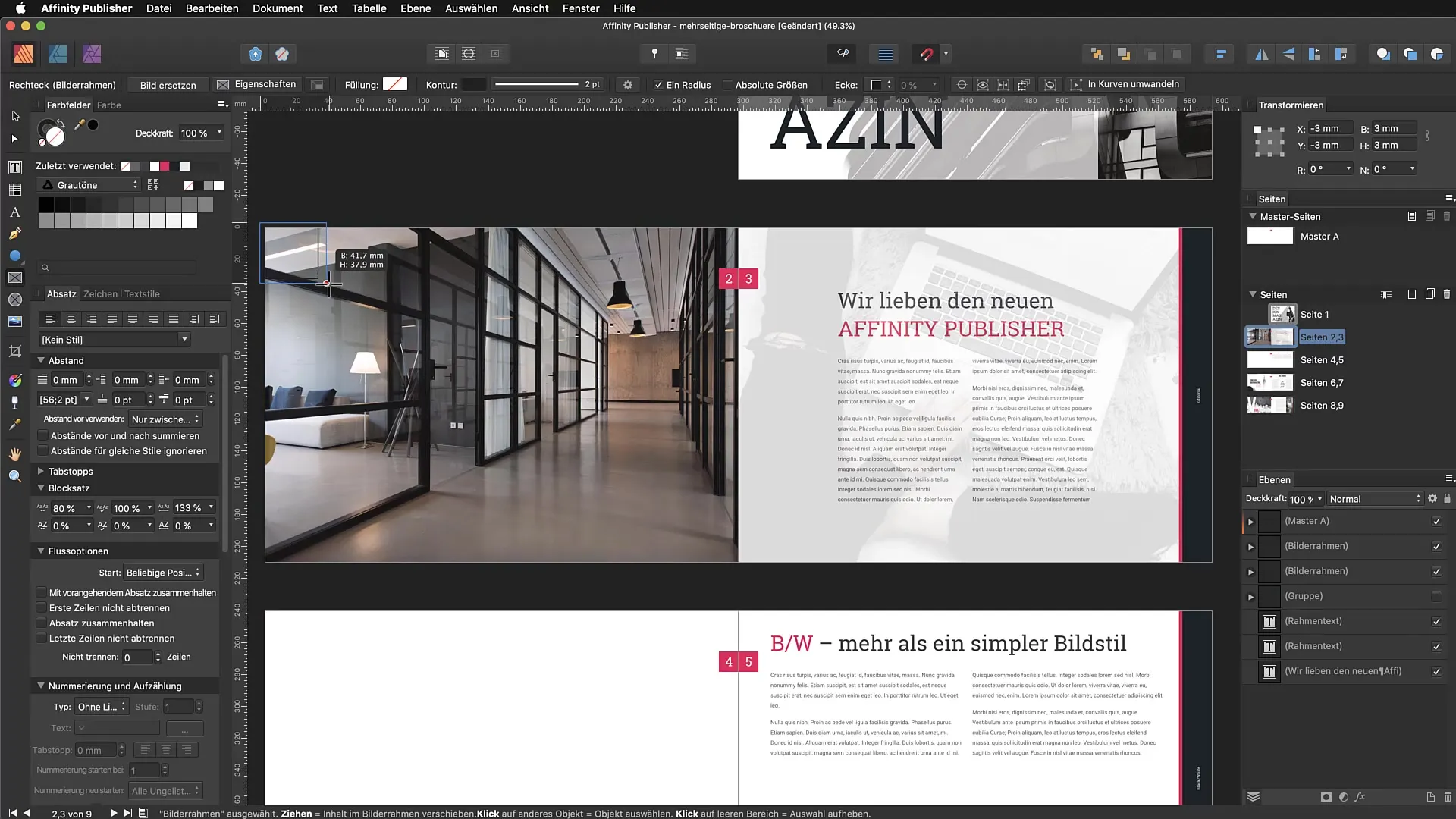
Task: Collapse the Abstand section
Action: tap(41, 360)
